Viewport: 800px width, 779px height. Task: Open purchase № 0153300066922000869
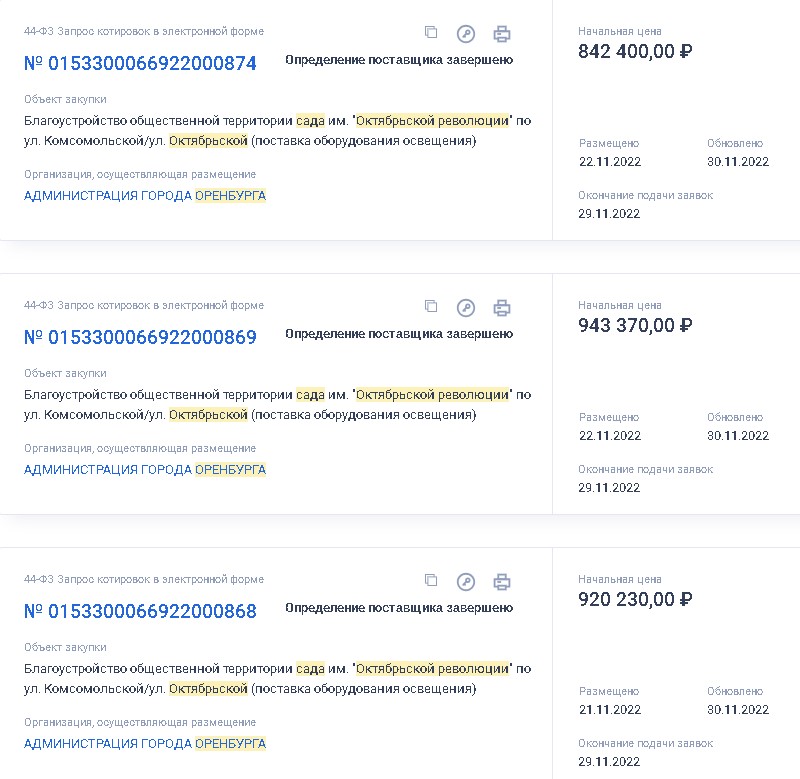tap(140, 337)
